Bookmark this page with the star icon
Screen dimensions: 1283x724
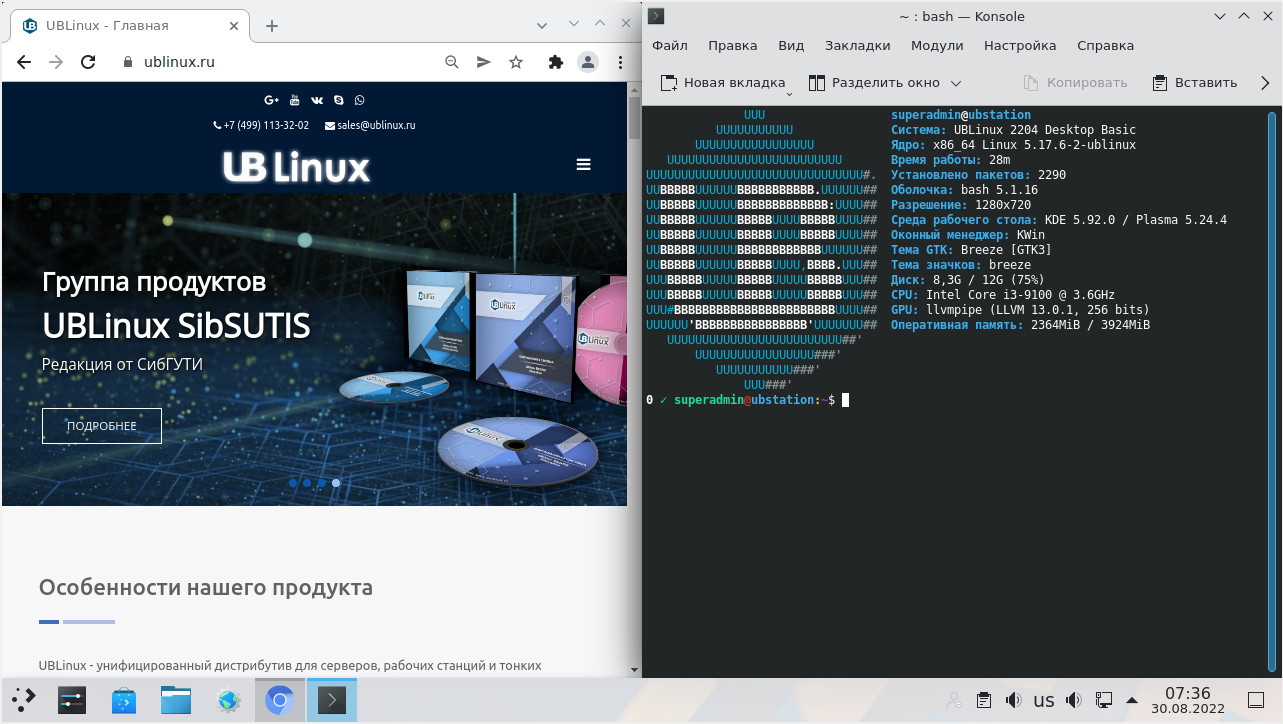[x=516, y=62]
